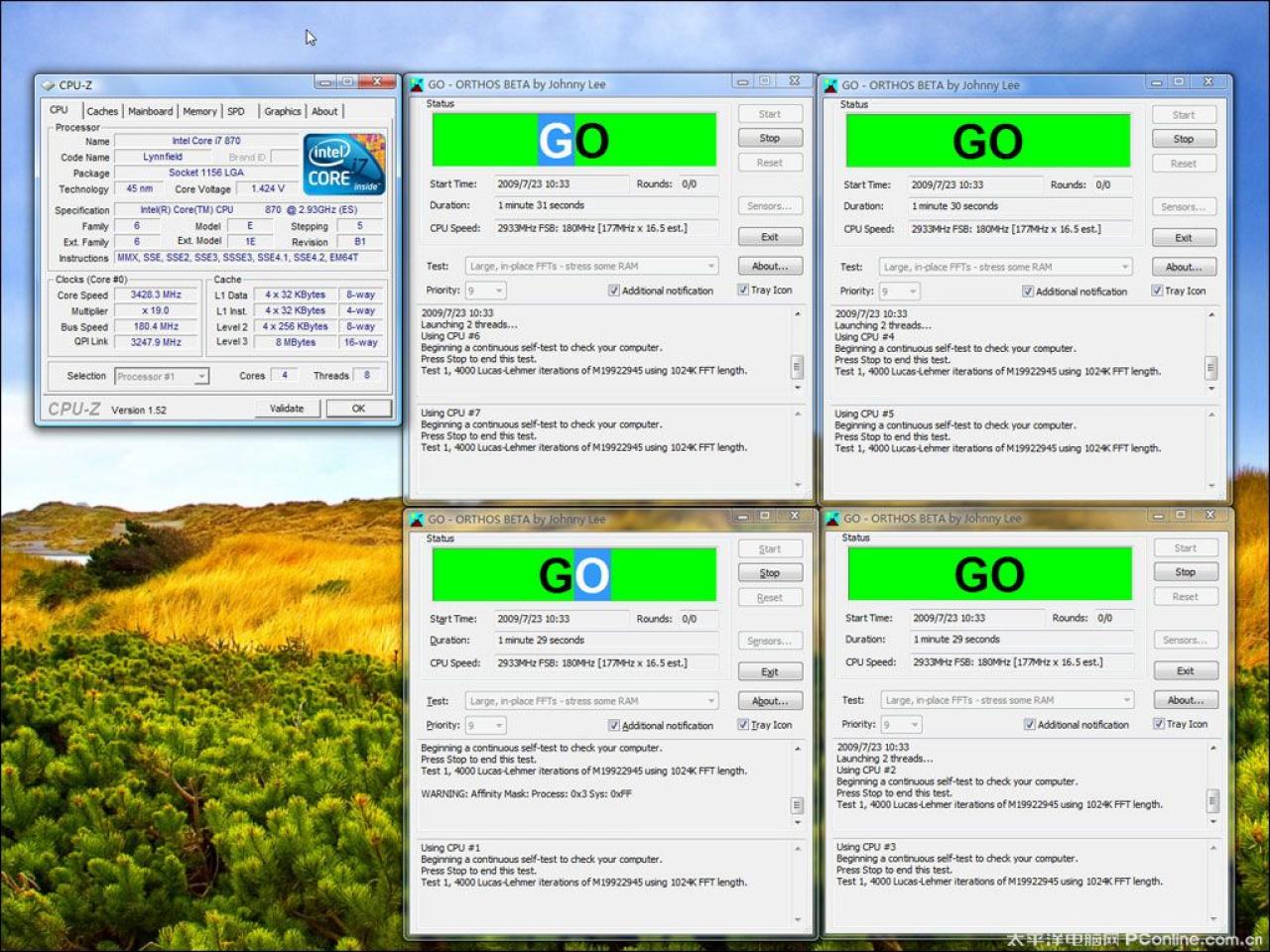
Task: Stop the ORTHOS test using CPU #1
Action: tap(770, 573)
